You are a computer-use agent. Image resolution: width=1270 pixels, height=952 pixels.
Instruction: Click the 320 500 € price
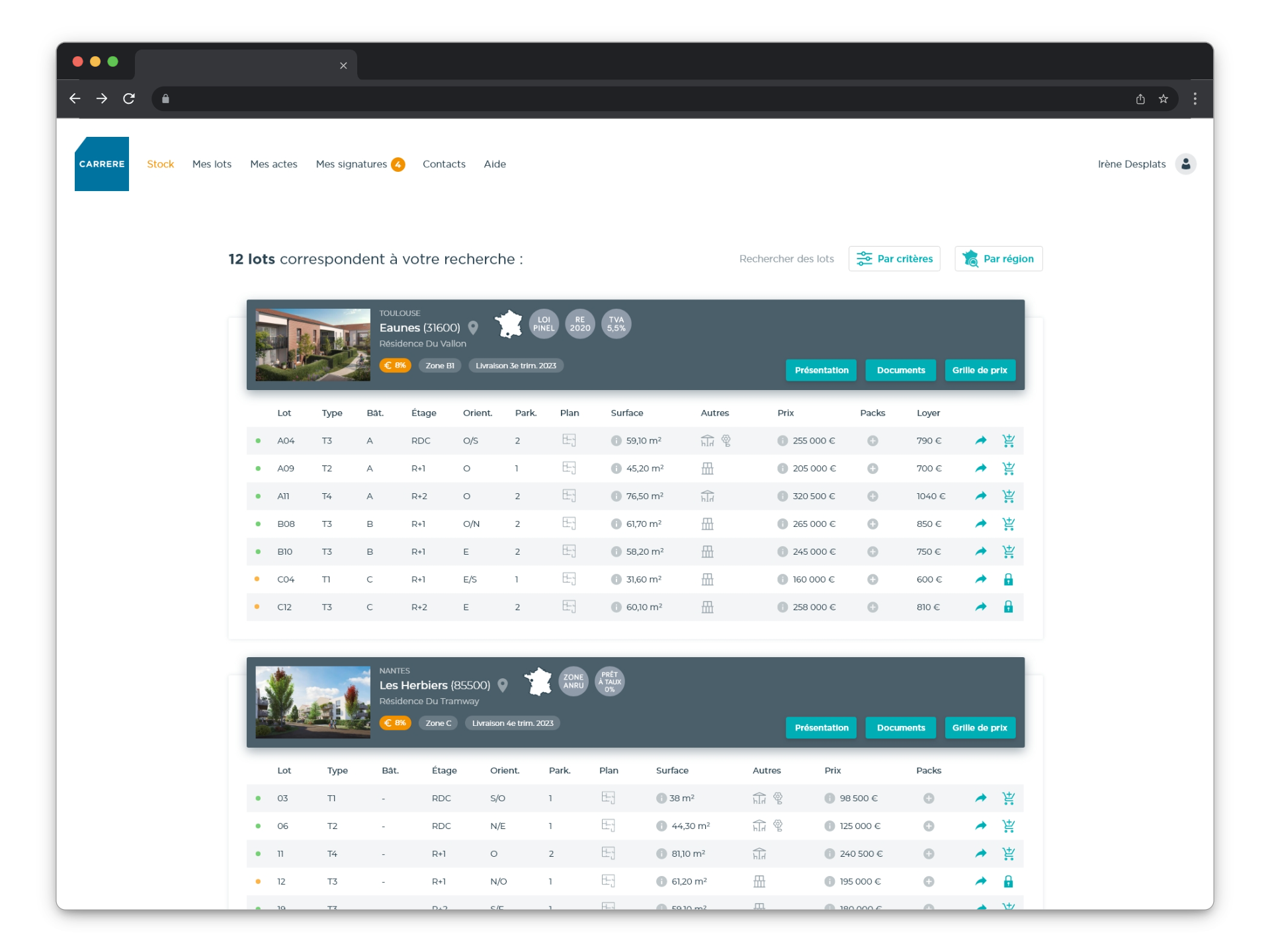pyautogui.click(x=814, y=496)
